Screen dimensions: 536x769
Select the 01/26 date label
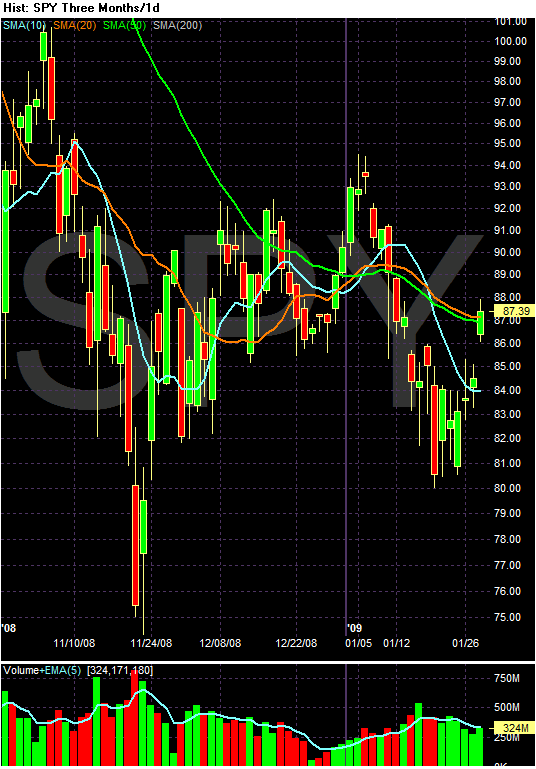465,643
